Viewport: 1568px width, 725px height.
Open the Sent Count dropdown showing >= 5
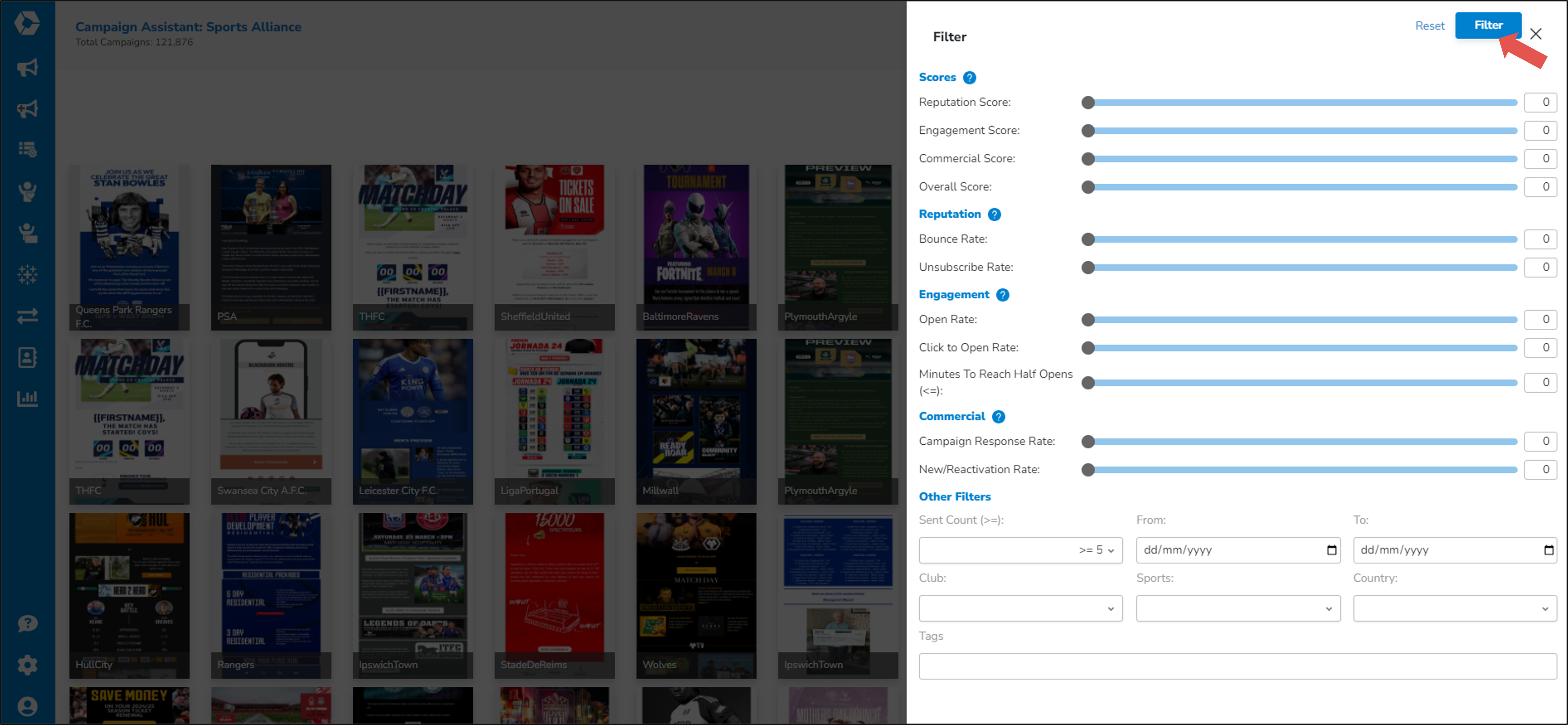pos(1021,550)
